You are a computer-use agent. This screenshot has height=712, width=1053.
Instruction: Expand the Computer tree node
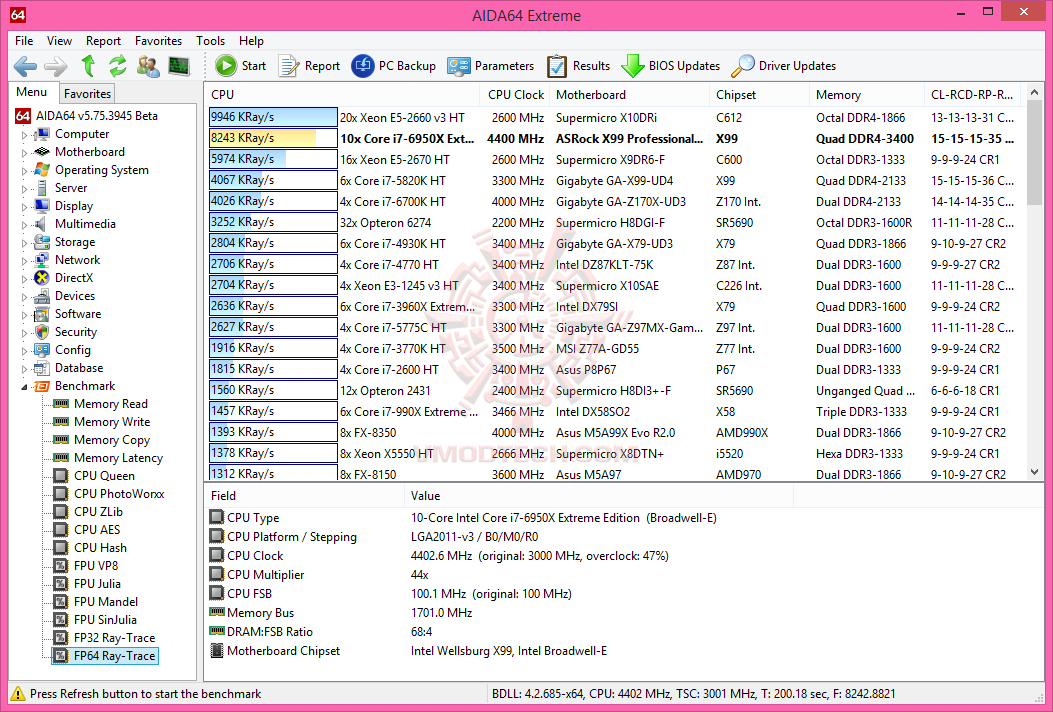pos(24,134)
